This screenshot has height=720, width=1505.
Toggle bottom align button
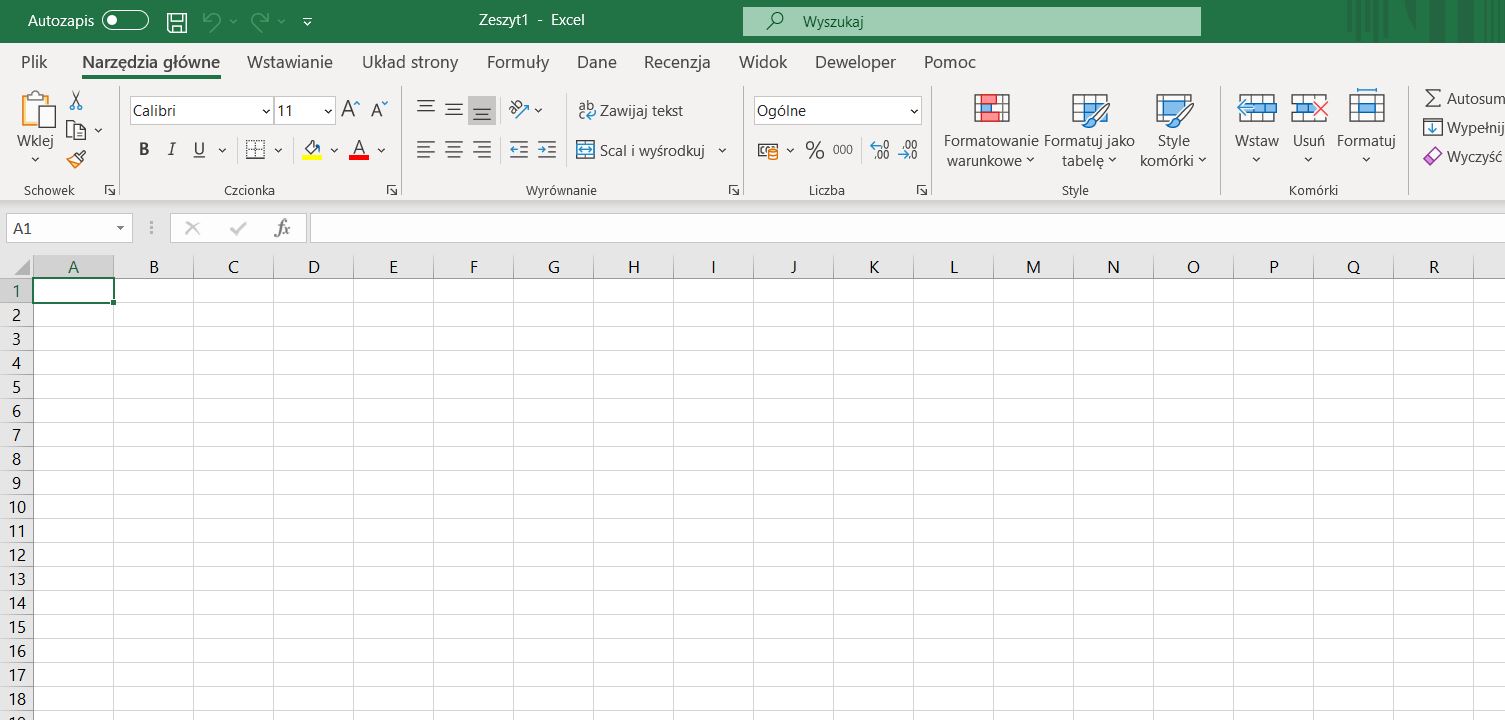(482, 109)
